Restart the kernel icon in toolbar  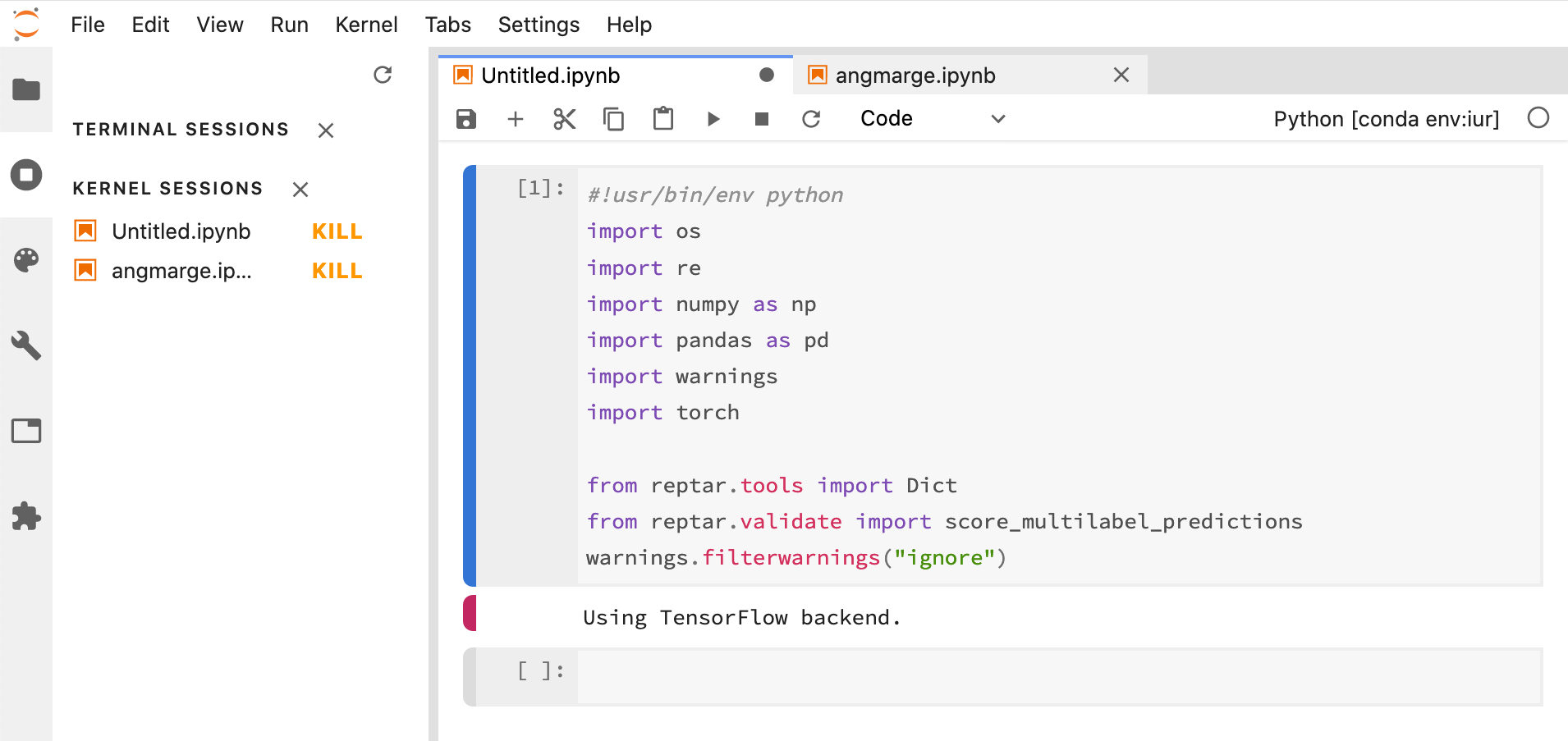click(811, 119)
